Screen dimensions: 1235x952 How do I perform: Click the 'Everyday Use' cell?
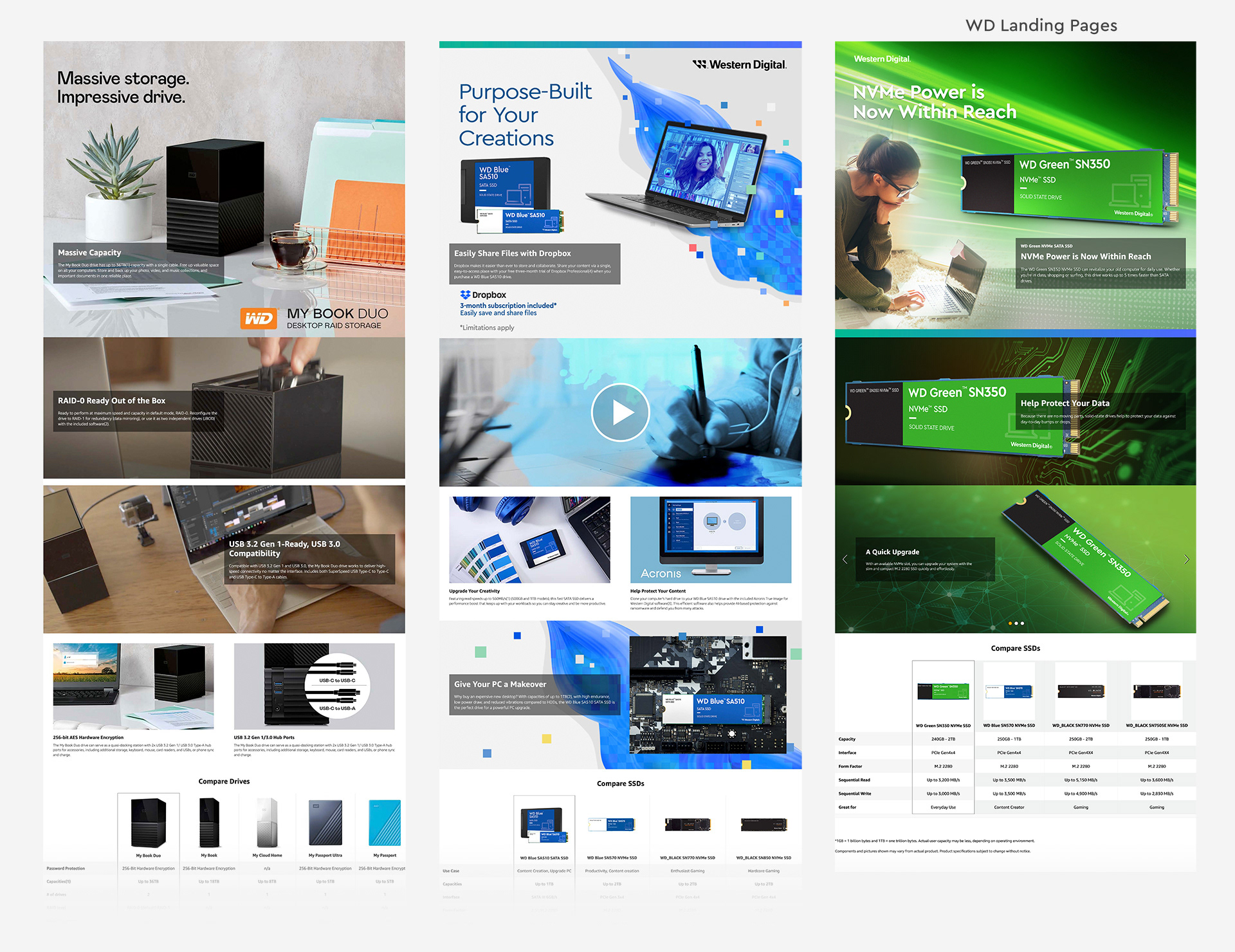[943, 807]
